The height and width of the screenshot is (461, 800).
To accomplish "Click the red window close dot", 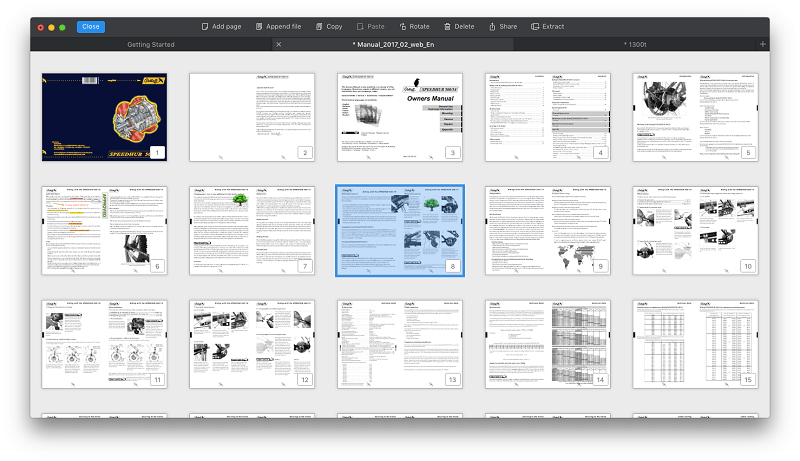I will pos(41,27).
